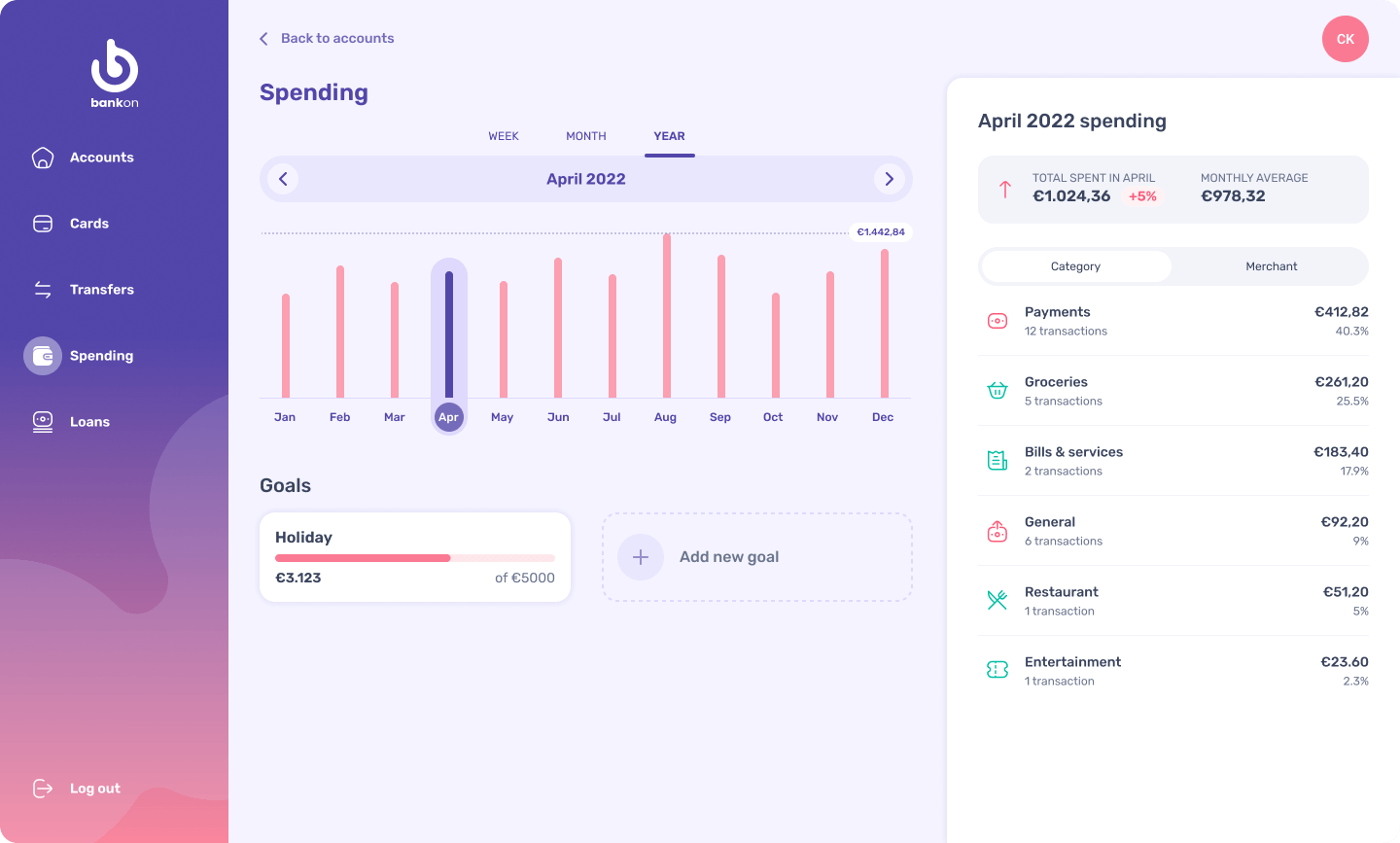
Task: Select the YEAR tab
Action: pyautogui.click(x=669, y=136)
